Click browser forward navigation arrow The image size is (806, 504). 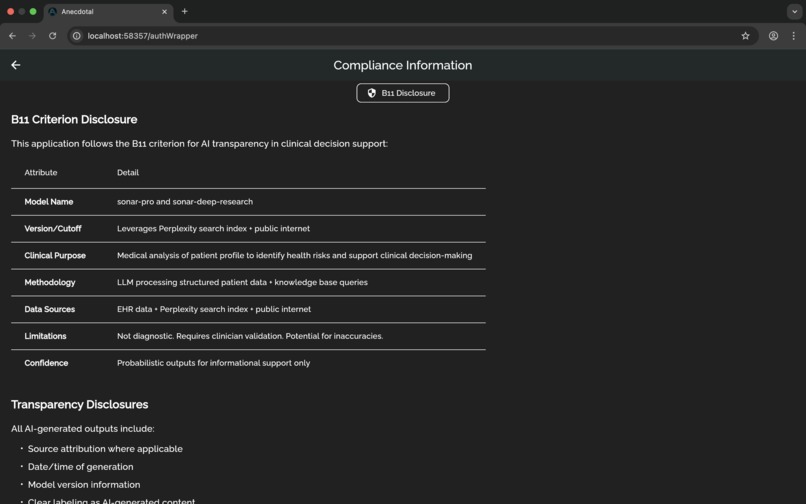[32, 36]
